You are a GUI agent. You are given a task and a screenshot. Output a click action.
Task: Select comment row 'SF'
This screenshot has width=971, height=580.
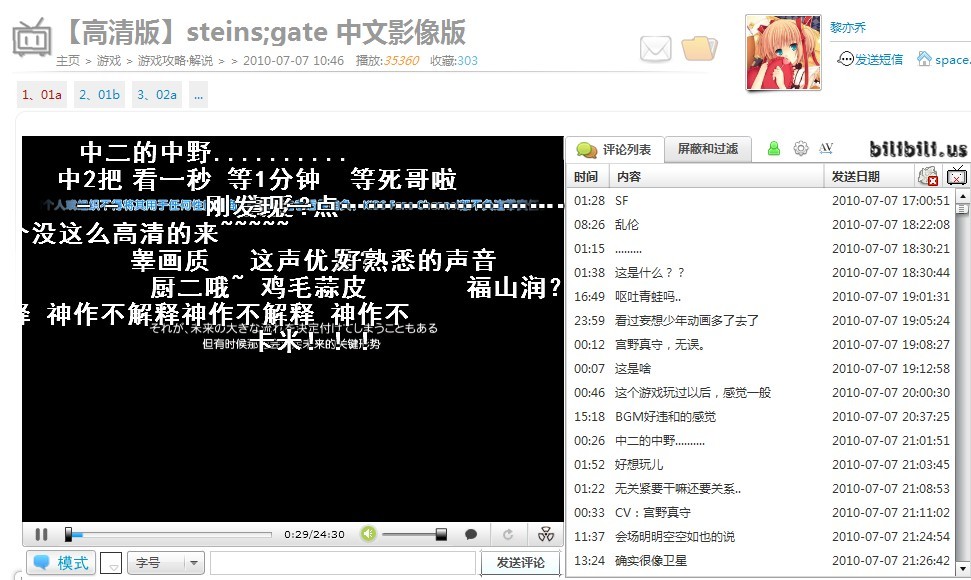761,201
